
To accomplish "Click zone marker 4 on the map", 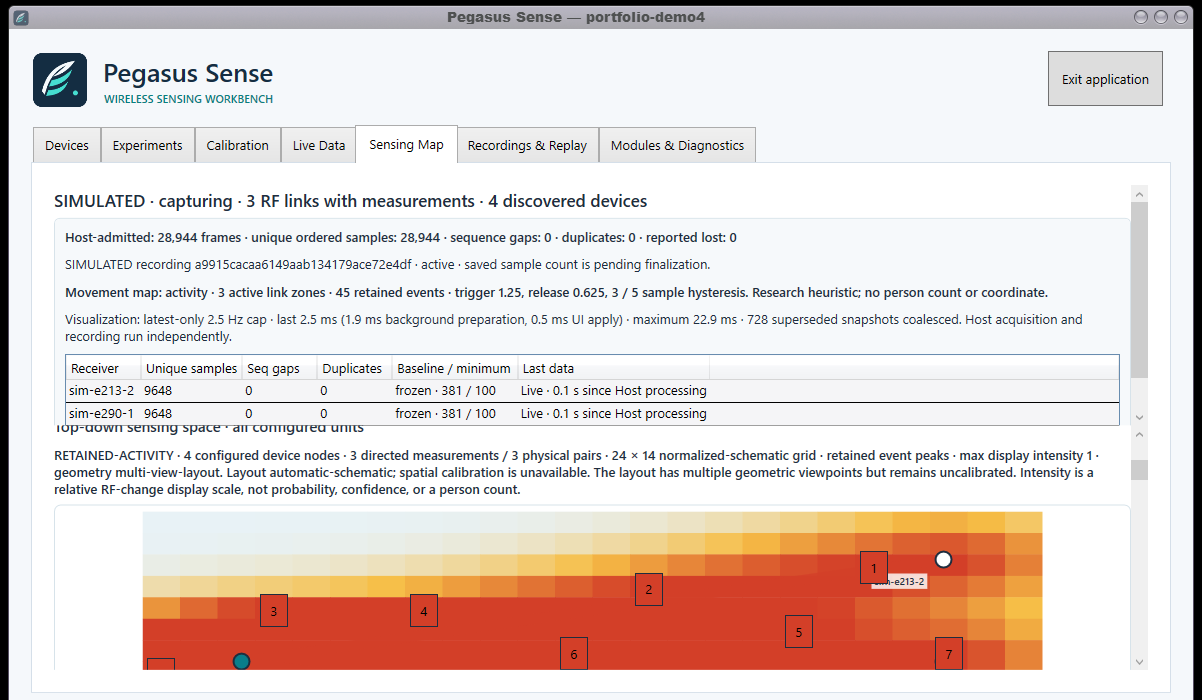I will click(x=424, y=610).
